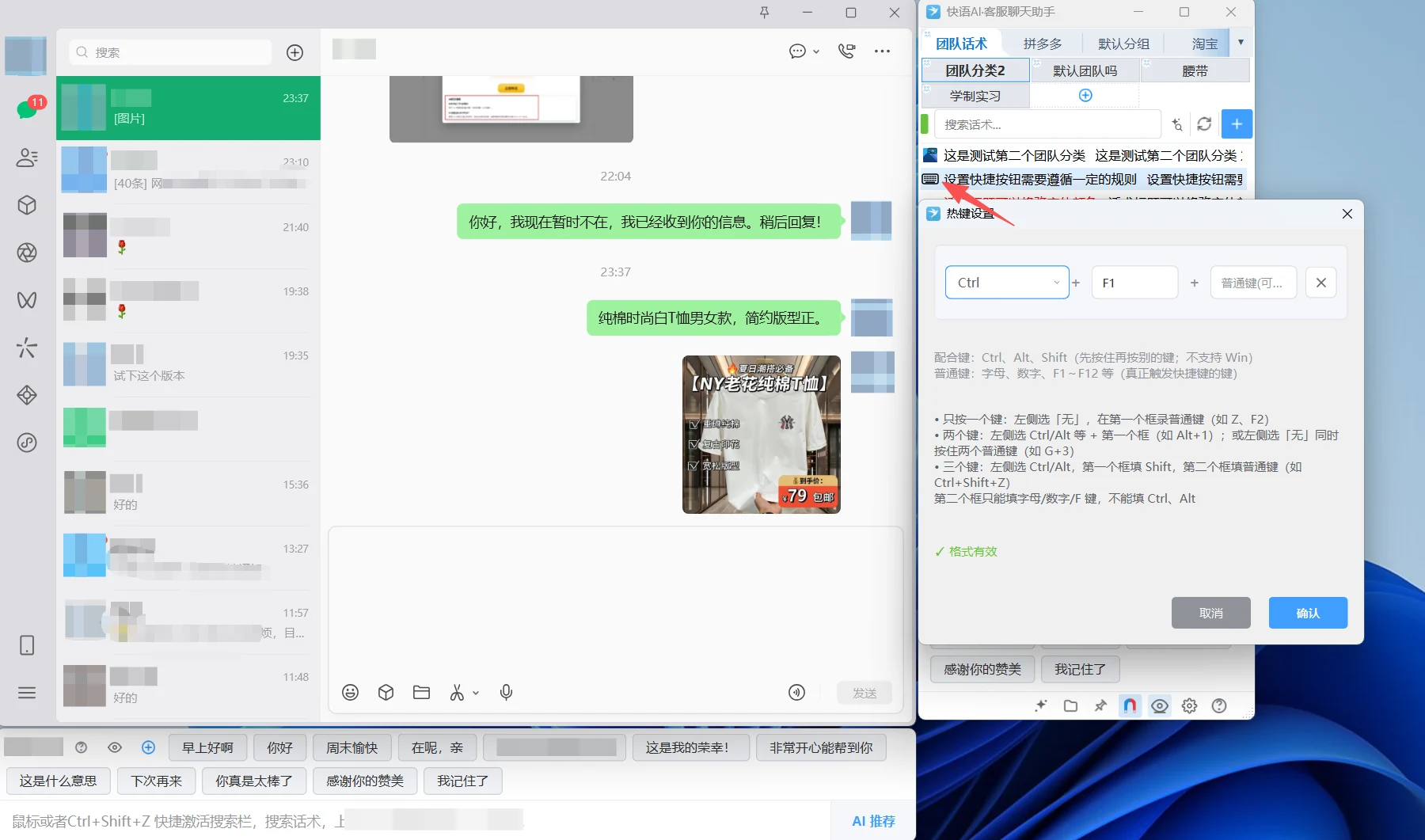
Task: Select the 学制实习 category
Action: pyautogui.click(x=975, y=96)
